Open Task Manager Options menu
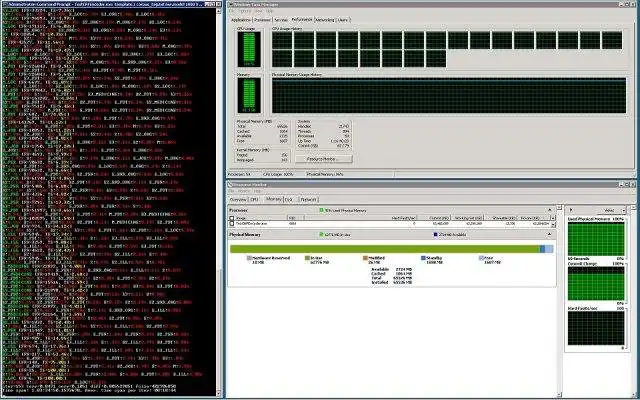This screenshot has width=640, height=400. (244, 11)
